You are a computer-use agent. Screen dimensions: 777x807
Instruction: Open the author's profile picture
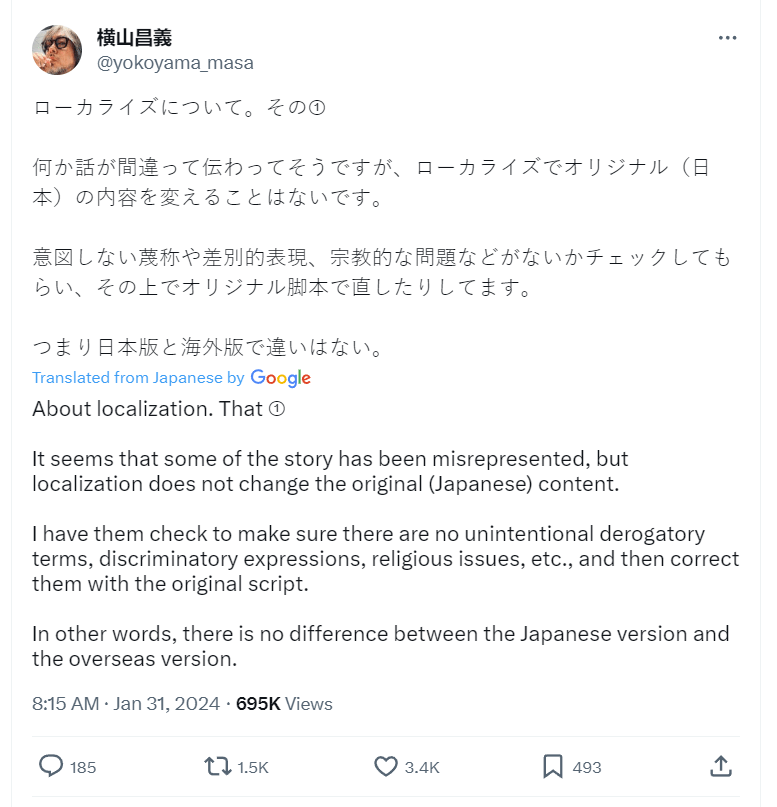point(57,50)
